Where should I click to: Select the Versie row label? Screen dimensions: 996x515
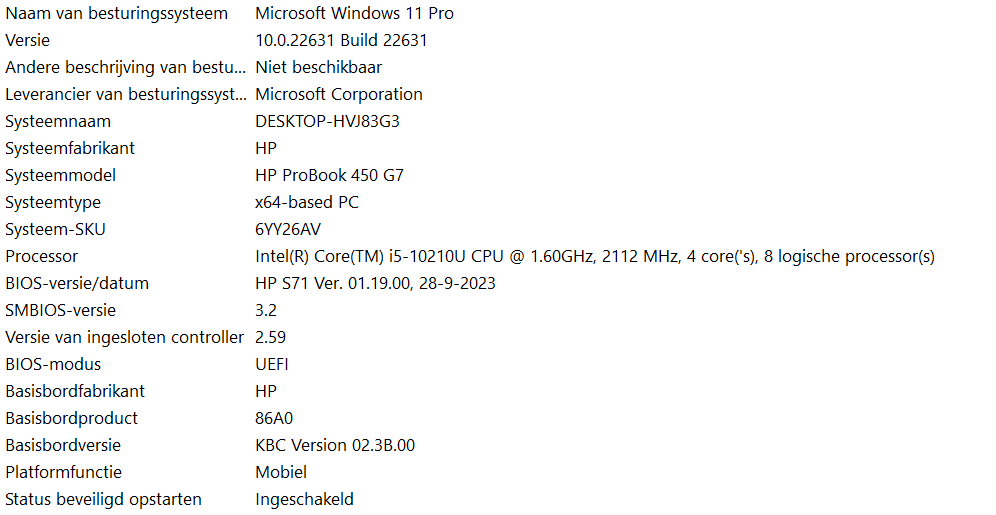coord(27,41)
